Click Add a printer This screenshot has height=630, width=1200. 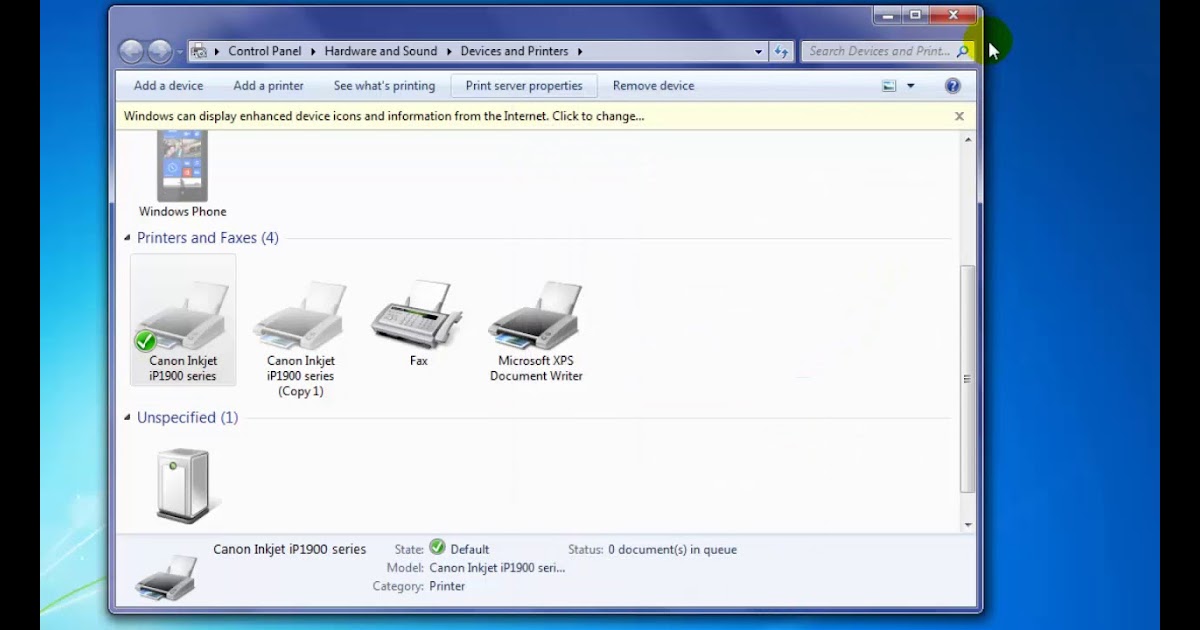(268, 86)
